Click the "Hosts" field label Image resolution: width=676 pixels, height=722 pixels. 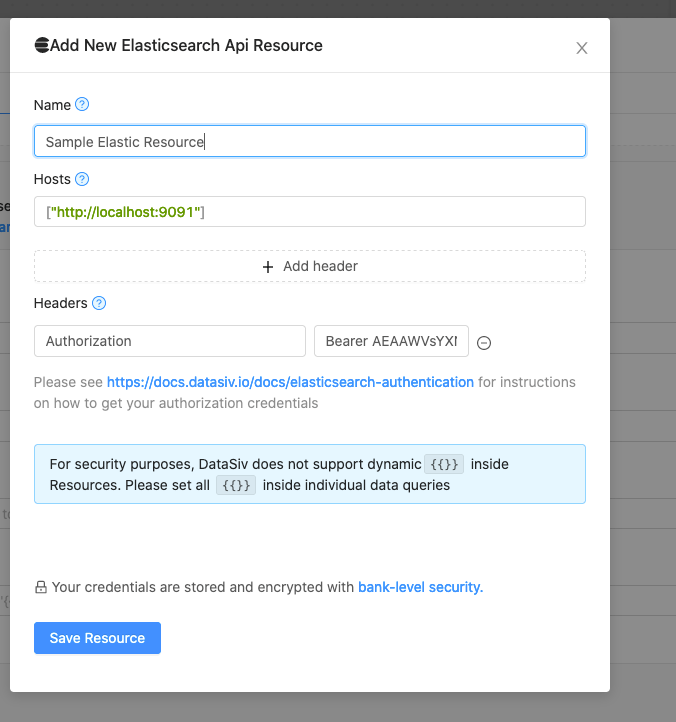[x=52, y=179]
